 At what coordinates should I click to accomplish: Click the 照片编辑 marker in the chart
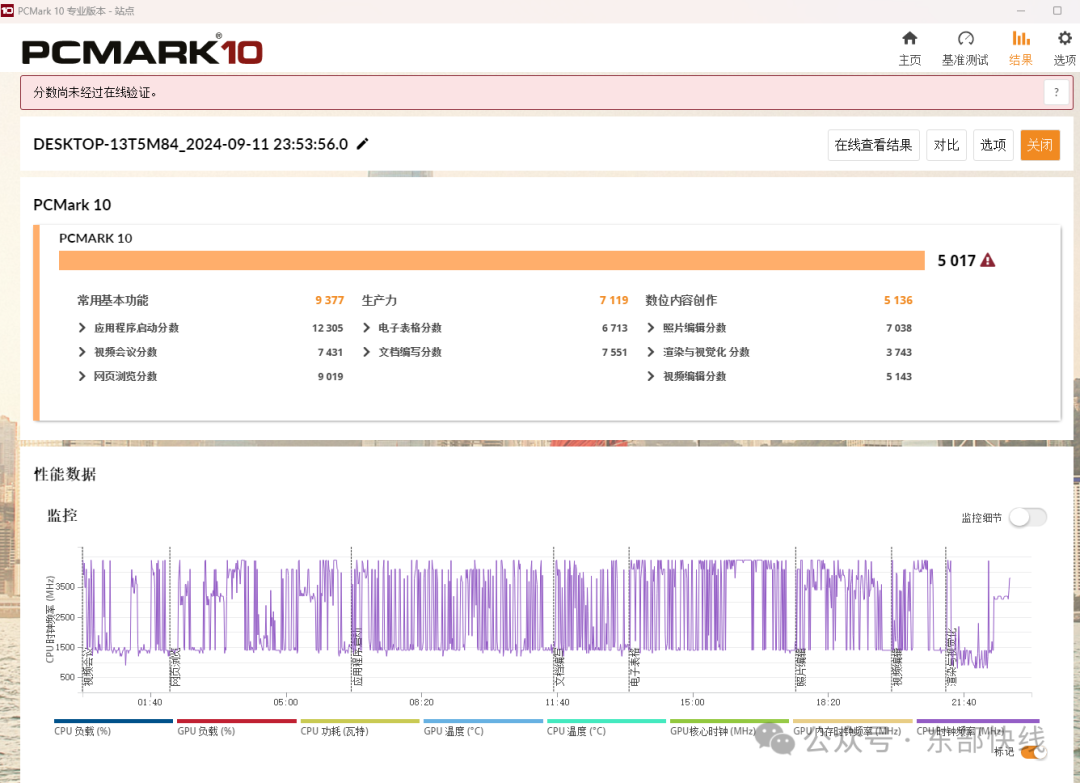tap(801, 667)
